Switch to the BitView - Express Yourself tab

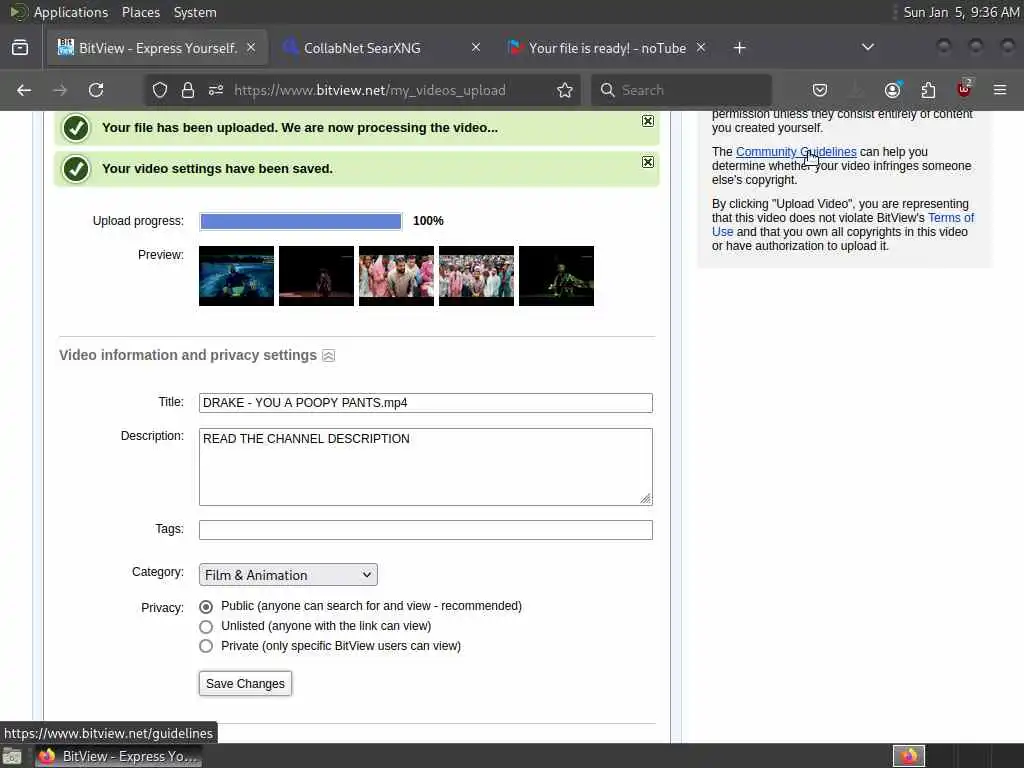pyautogui.click(x=157, y=48)
